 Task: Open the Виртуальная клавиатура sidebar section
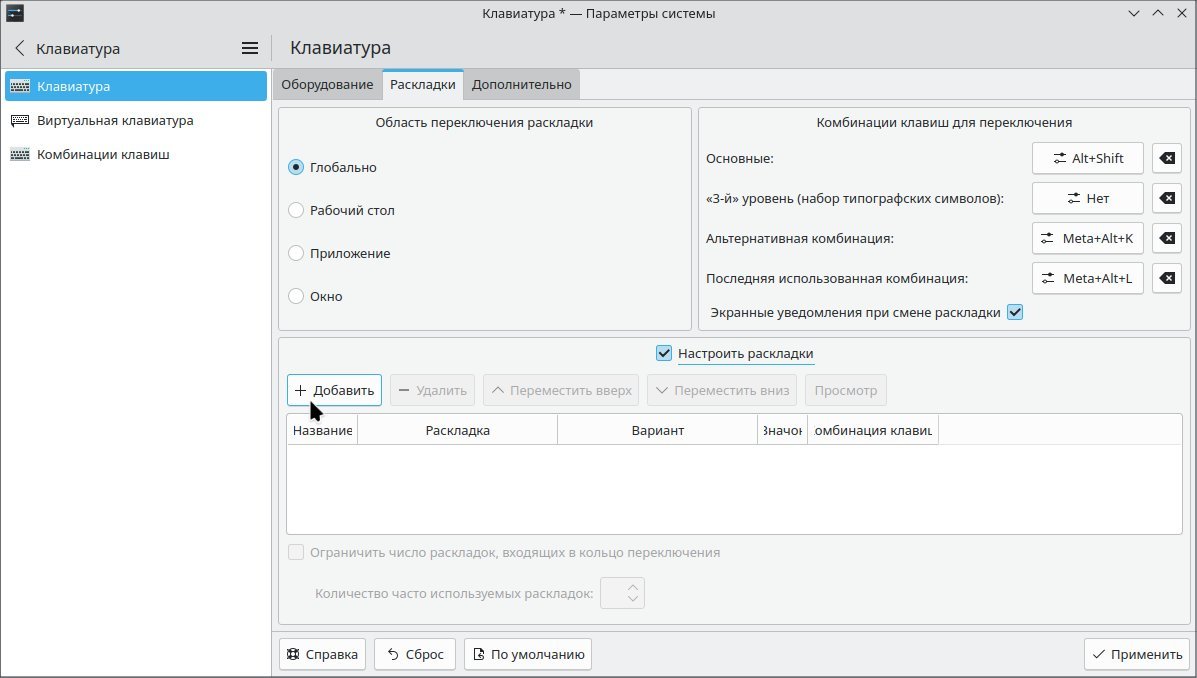click(x=113, y=120)
